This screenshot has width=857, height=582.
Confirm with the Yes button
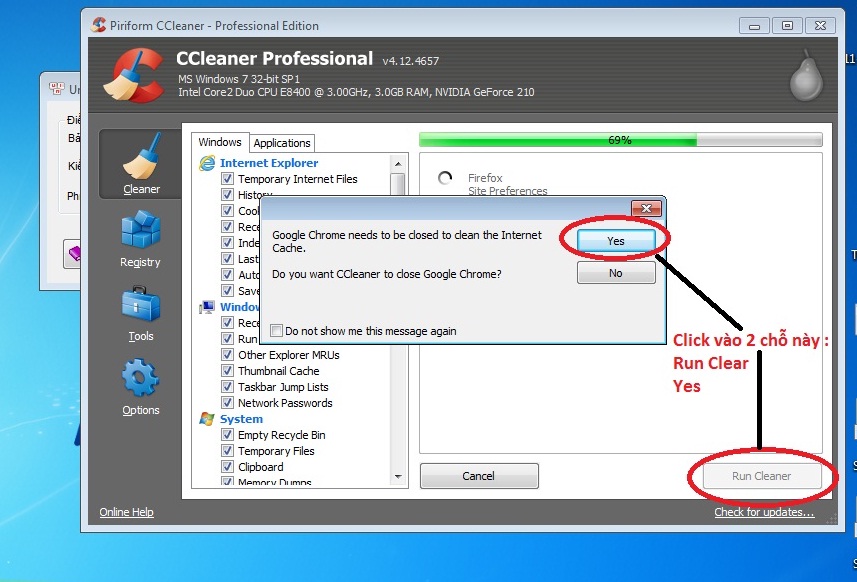pyautogui.click(x=616, y=241)
